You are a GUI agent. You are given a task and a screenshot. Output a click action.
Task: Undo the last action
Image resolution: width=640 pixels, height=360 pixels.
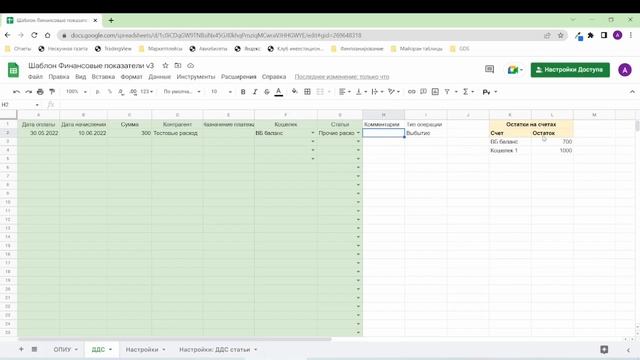[16, 92]
